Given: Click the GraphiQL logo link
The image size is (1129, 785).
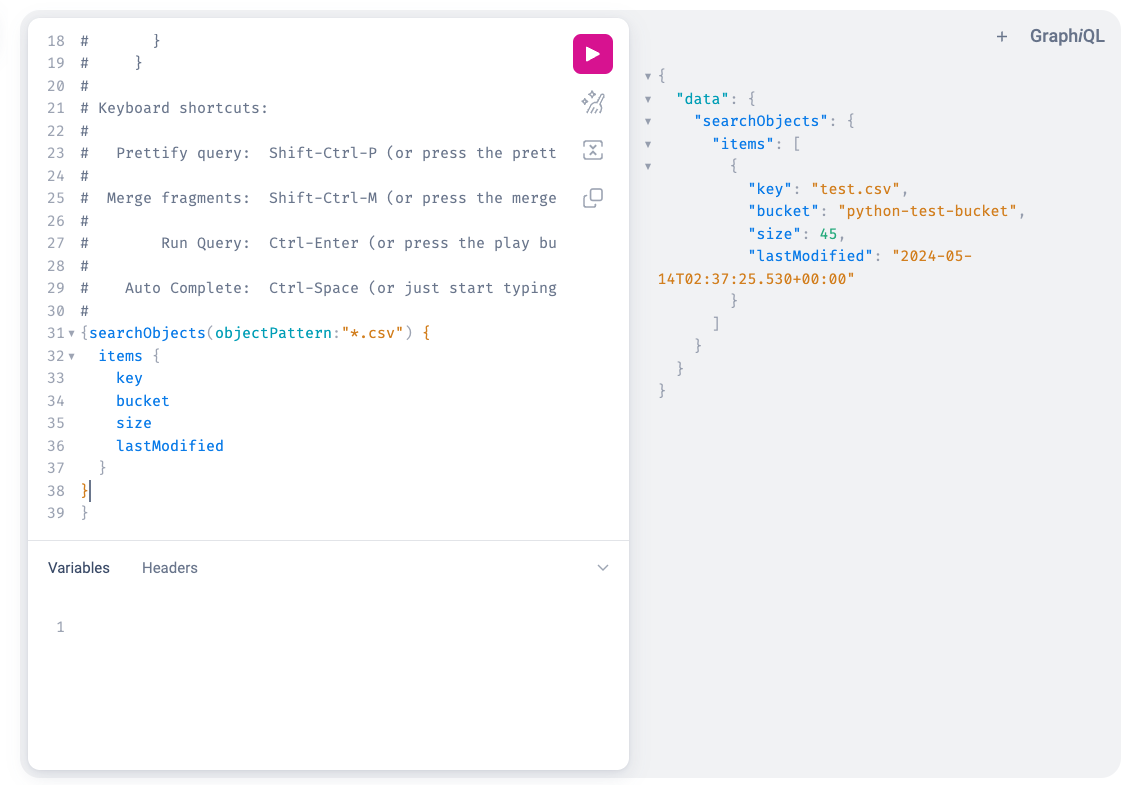Looking at the screenshot, I should pos(1067,37).
